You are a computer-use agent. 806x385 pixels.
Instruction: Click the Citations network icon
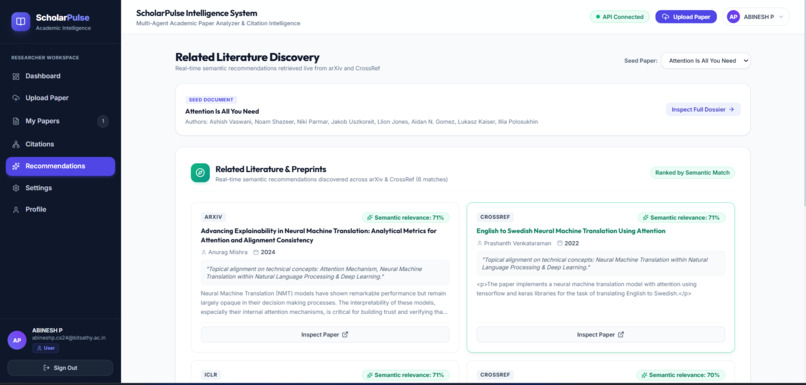coord(16,144)
